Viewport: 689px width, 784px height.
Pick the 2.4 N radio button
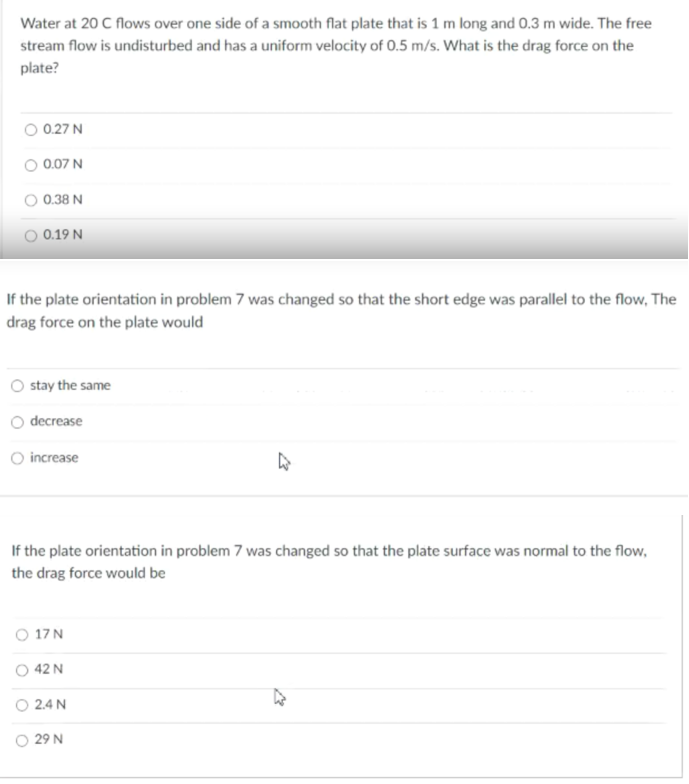[x=22, y=705]
